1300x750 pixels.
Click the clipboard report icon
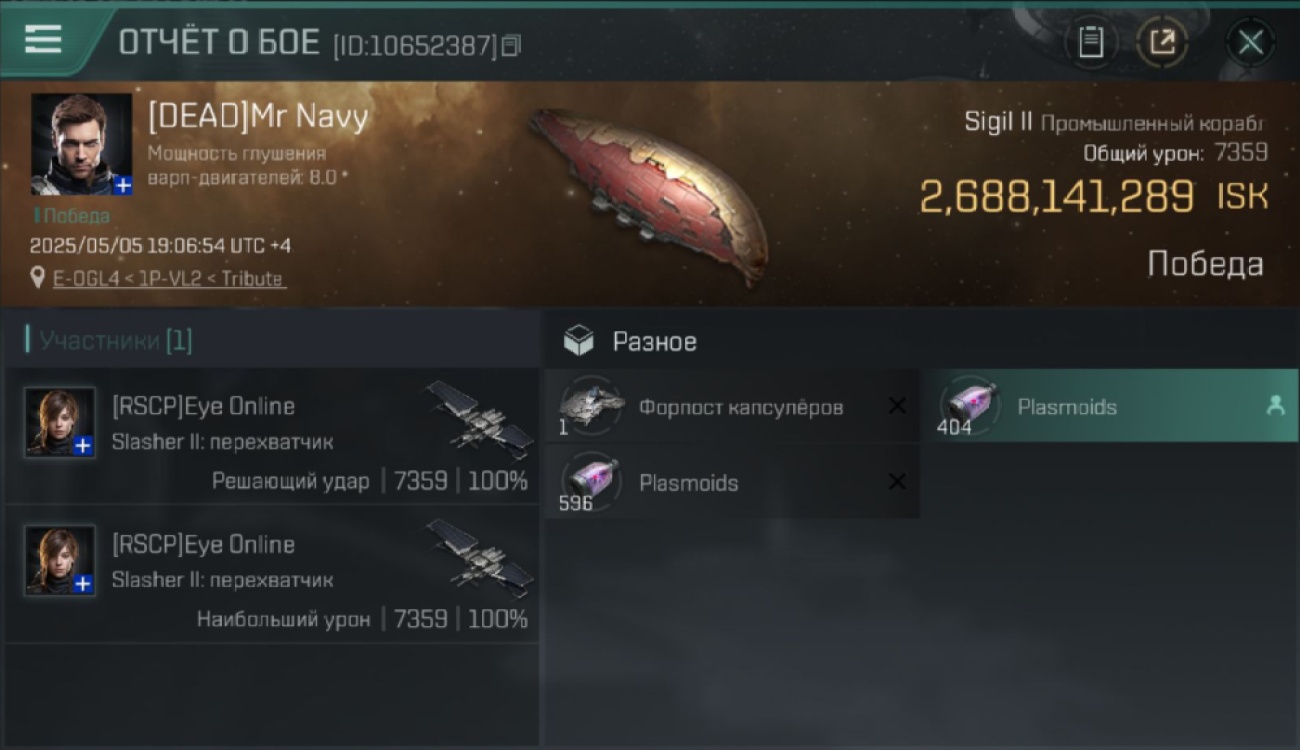(1090, 43)
